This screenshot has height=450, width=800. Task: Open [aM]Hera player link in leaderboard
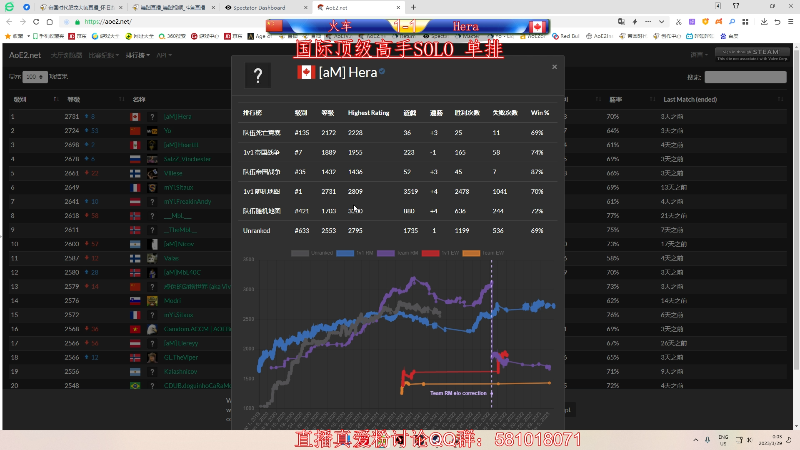[178, 117]
